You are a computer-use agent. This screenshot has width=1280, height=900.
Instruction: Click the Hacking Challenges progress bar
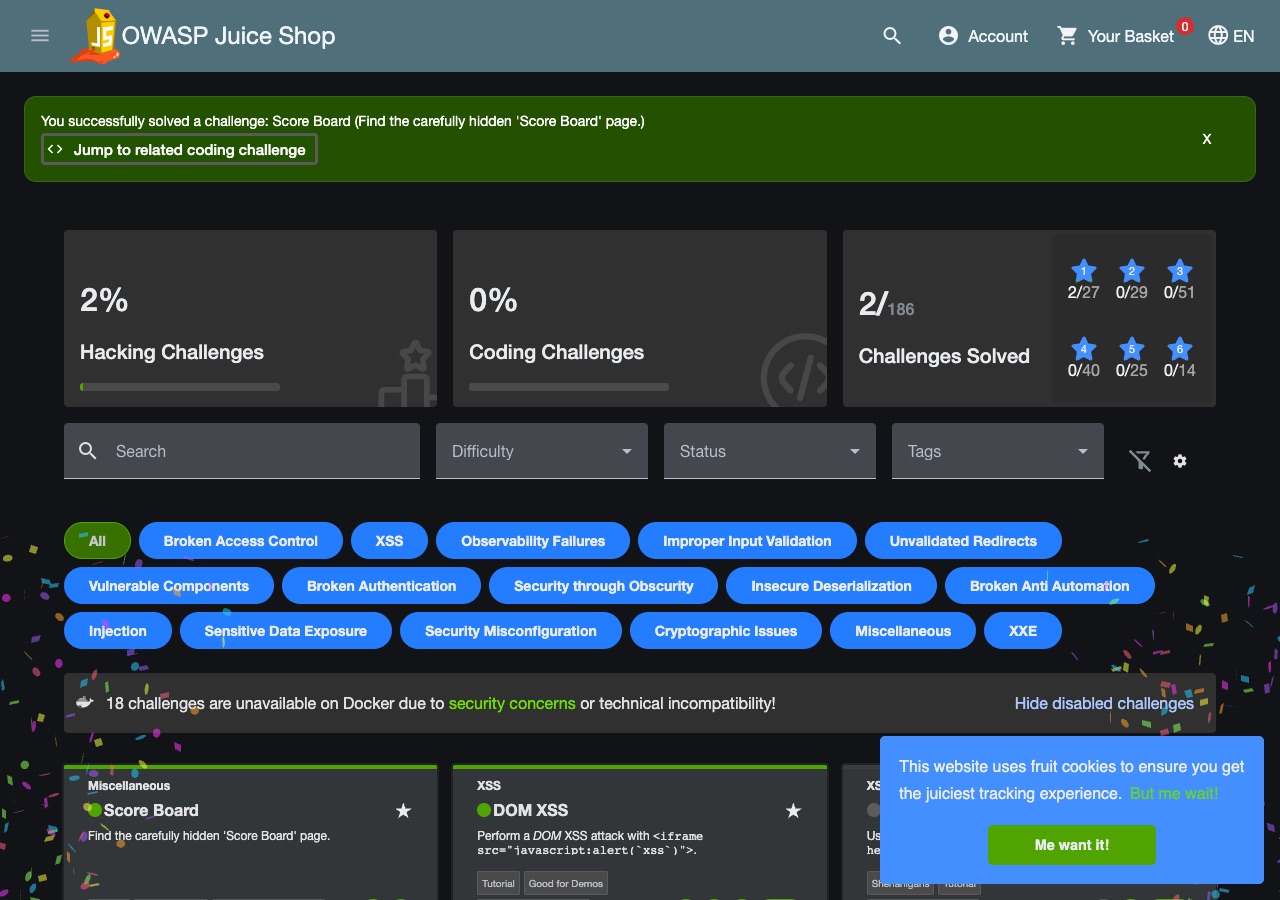coord(180,387)
